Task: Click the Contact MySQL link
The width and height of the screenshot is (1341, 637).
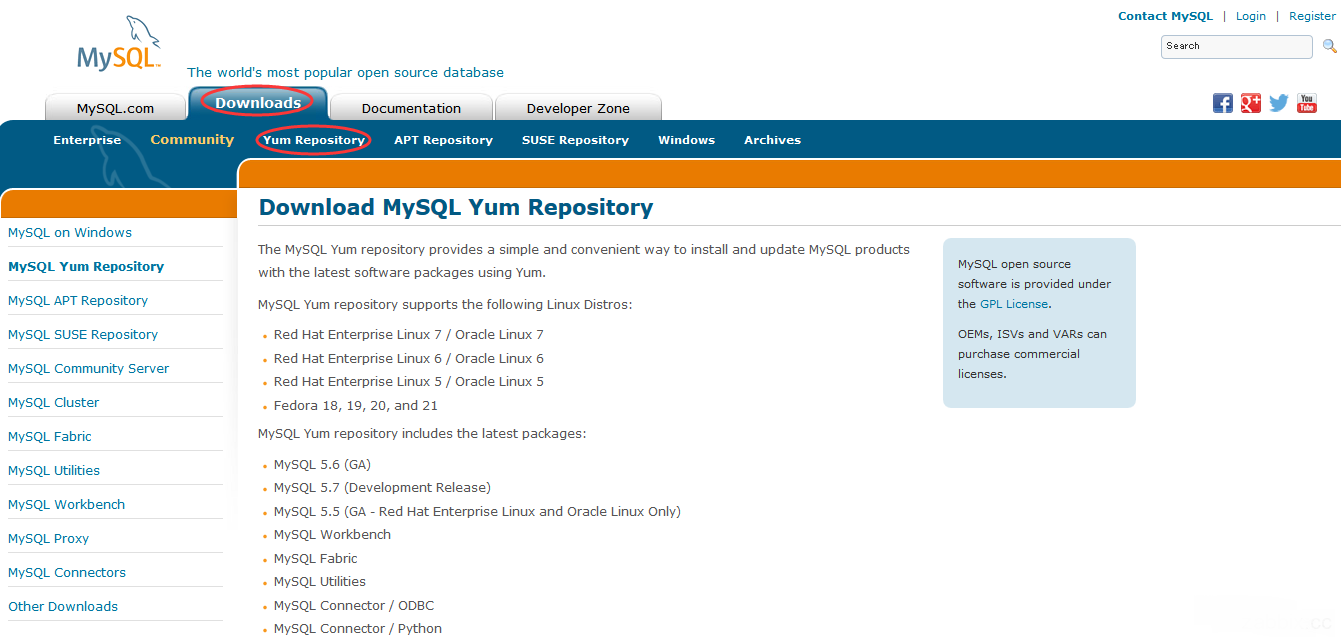Action: point(1165,16)
